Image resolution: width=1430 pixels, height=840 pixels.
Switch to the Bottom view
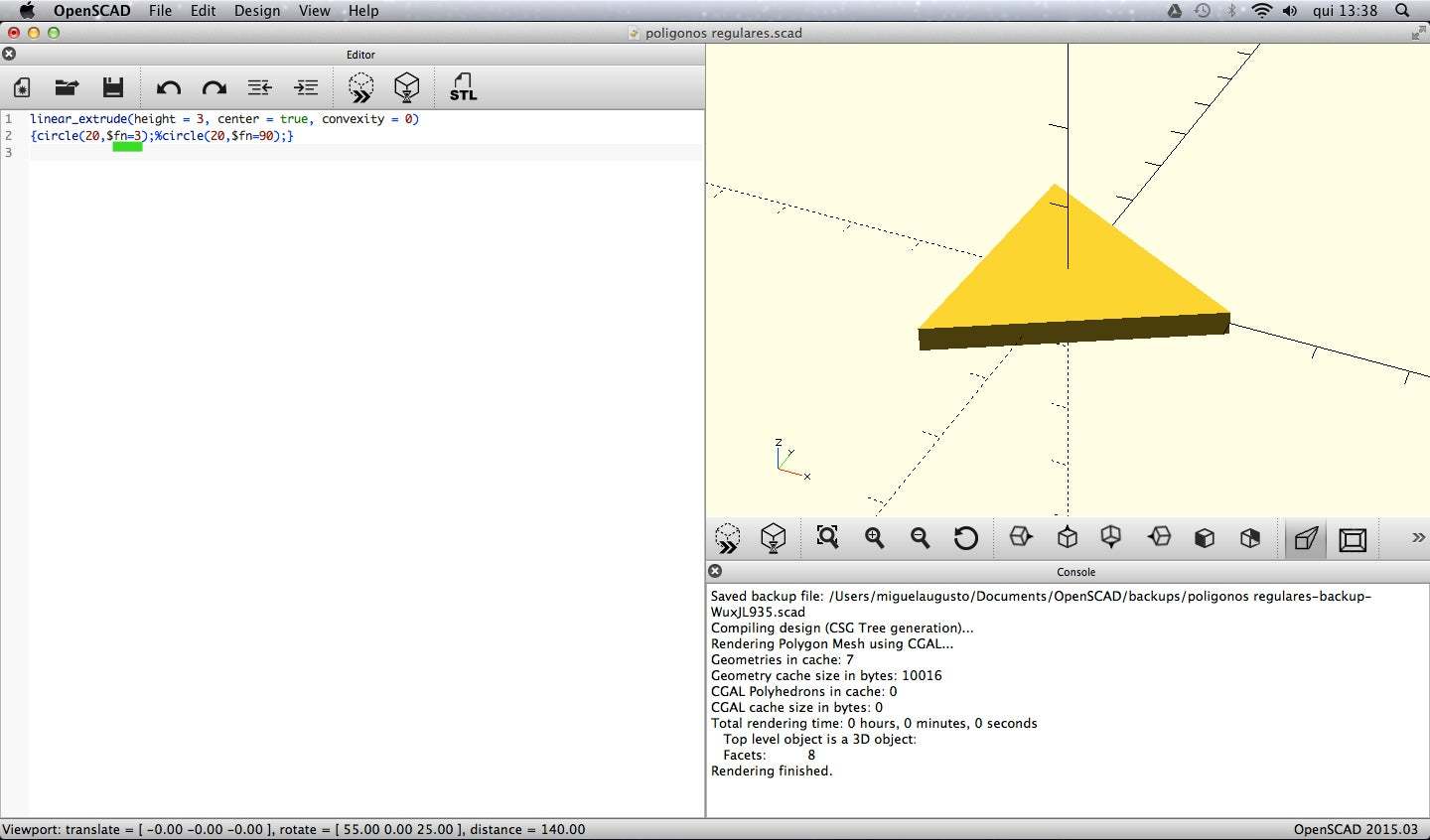click(x=1111, y=537)
